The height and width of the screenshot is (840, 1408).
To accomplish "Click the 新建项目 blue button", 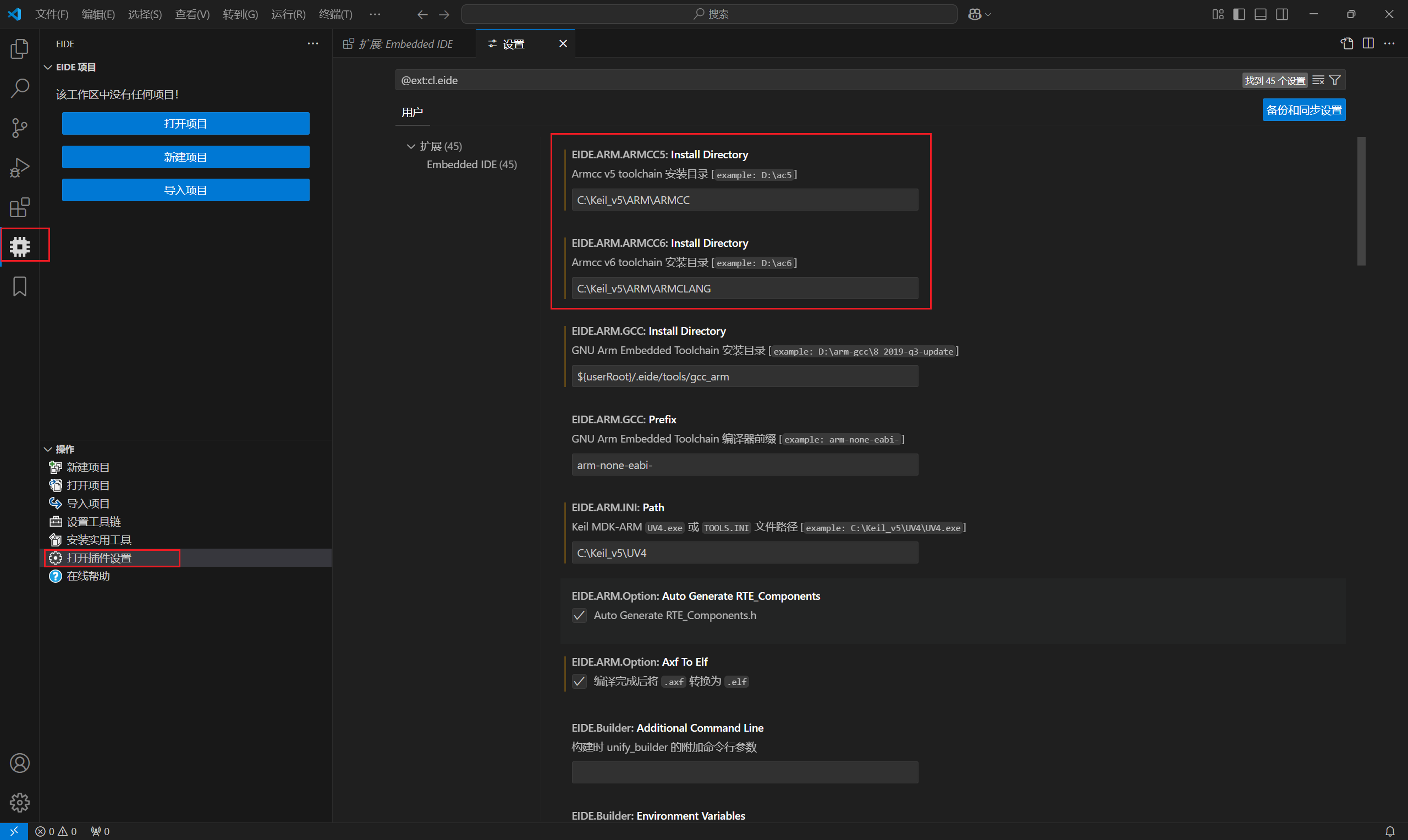I will (x=186, y=157).
